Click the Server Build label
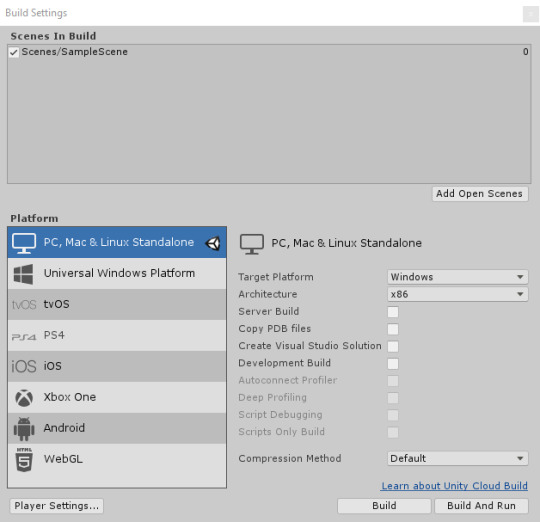Viewport: 540px width, 522px height. 269,312
